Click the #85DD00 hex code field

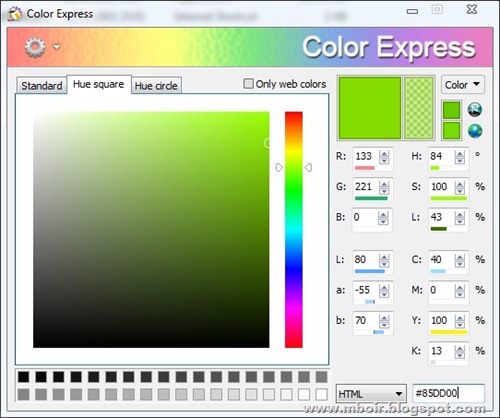448,393
